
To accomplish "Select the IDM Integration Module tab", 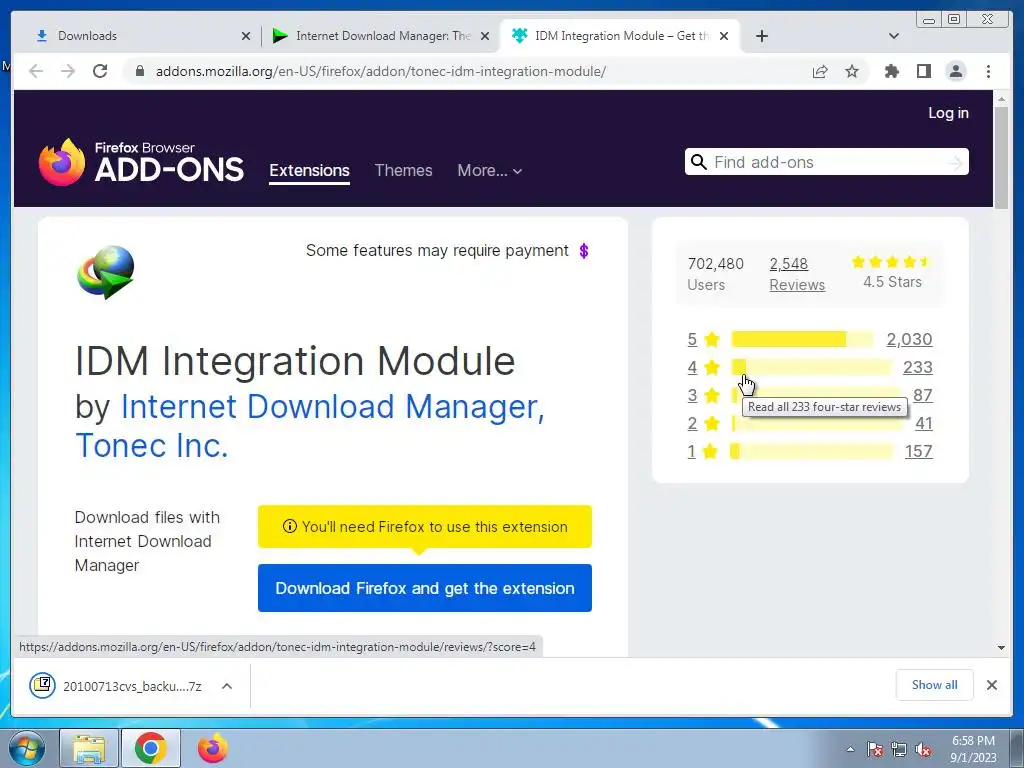I will point(619,36).
